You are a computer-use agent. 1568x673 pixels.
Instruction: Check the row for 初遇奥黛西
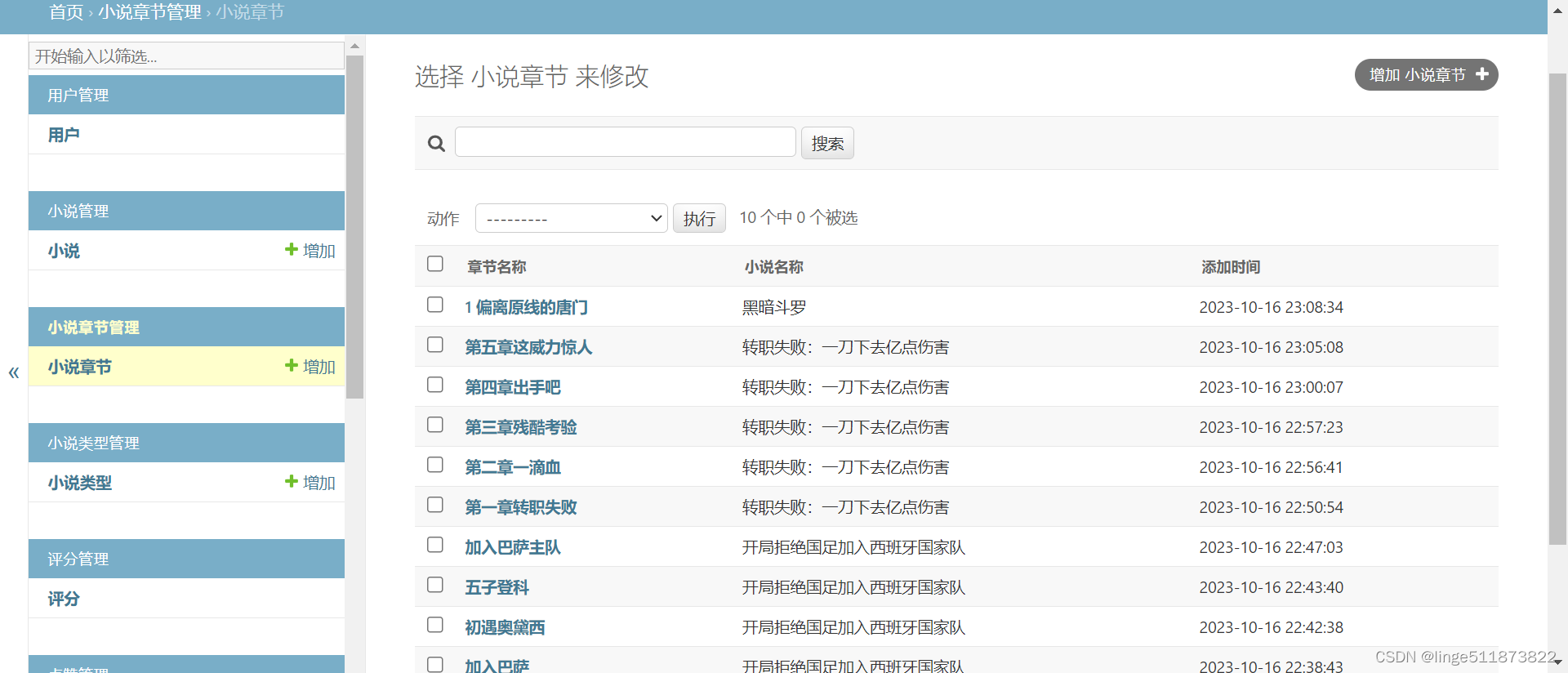point(435,625)
